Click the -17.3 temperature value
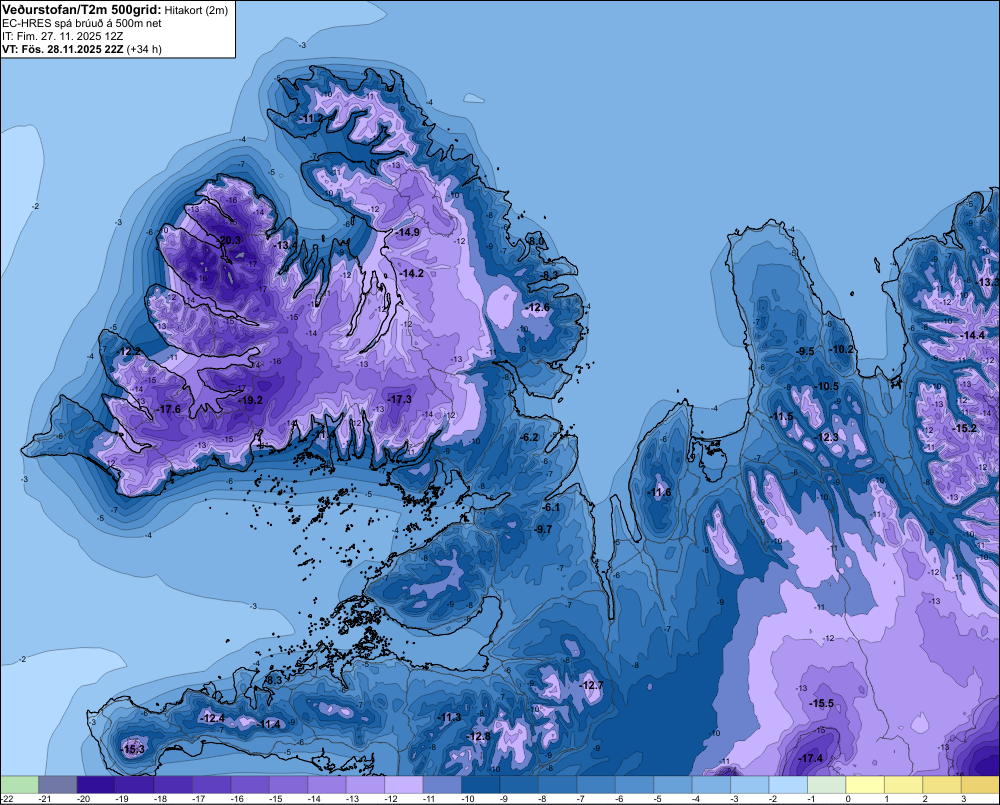 click(x=399, y=399)
